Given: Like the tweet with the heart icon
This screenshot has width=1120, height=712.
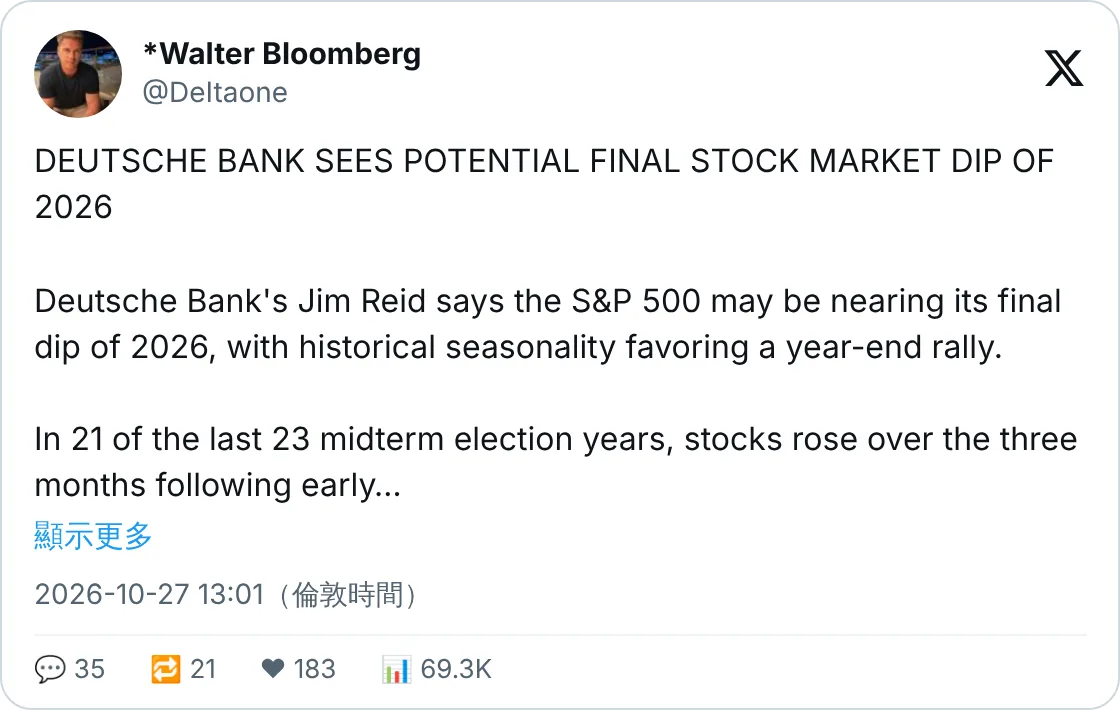Looking at the screenshot, I should point(273,669).
